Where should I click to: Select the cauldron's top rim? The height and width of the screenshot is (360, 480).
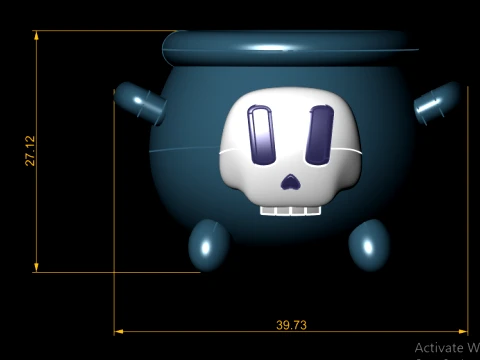(290, 48)
